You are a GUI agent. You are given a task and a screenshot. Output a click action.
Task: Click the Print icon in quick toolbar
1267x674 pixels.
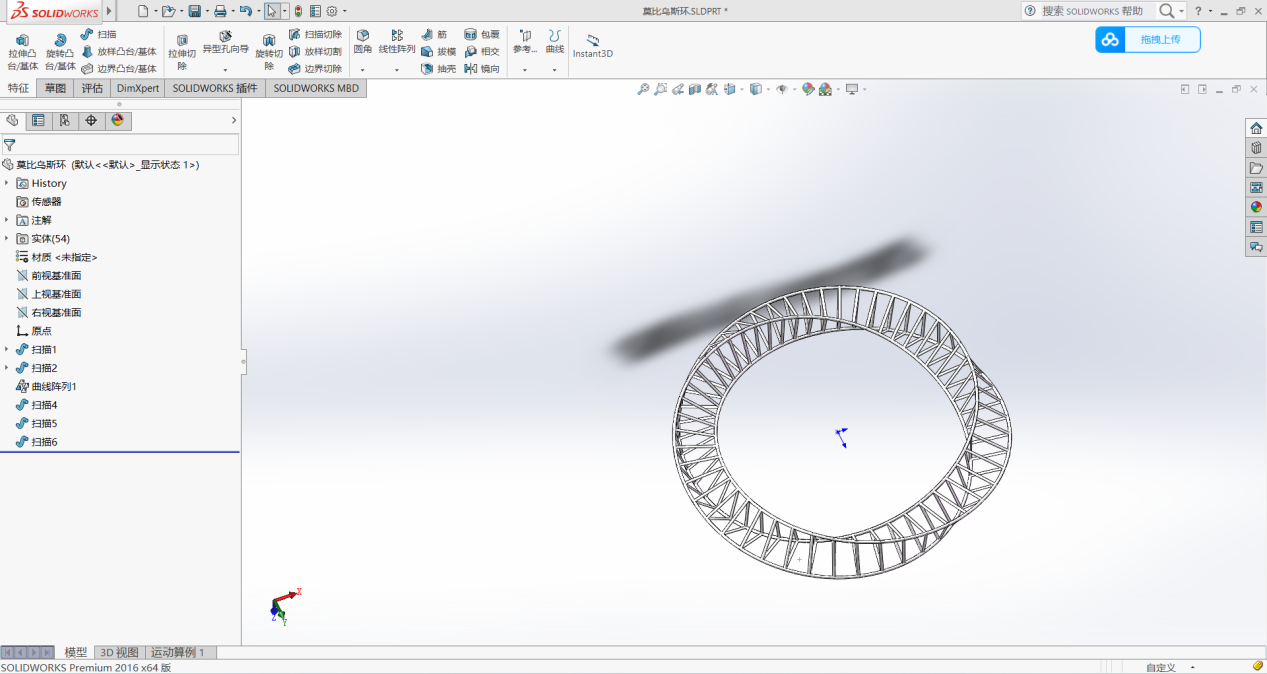[220, 11]
